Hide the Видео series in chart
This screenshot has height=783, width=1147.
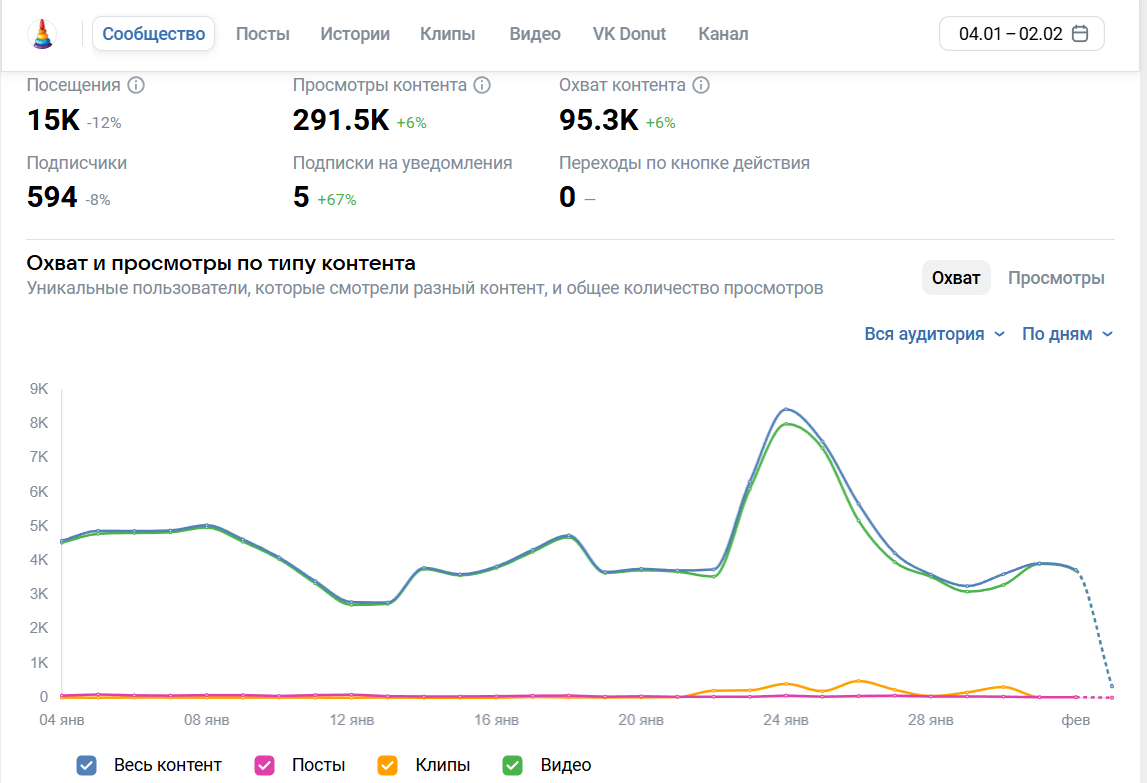513,765
